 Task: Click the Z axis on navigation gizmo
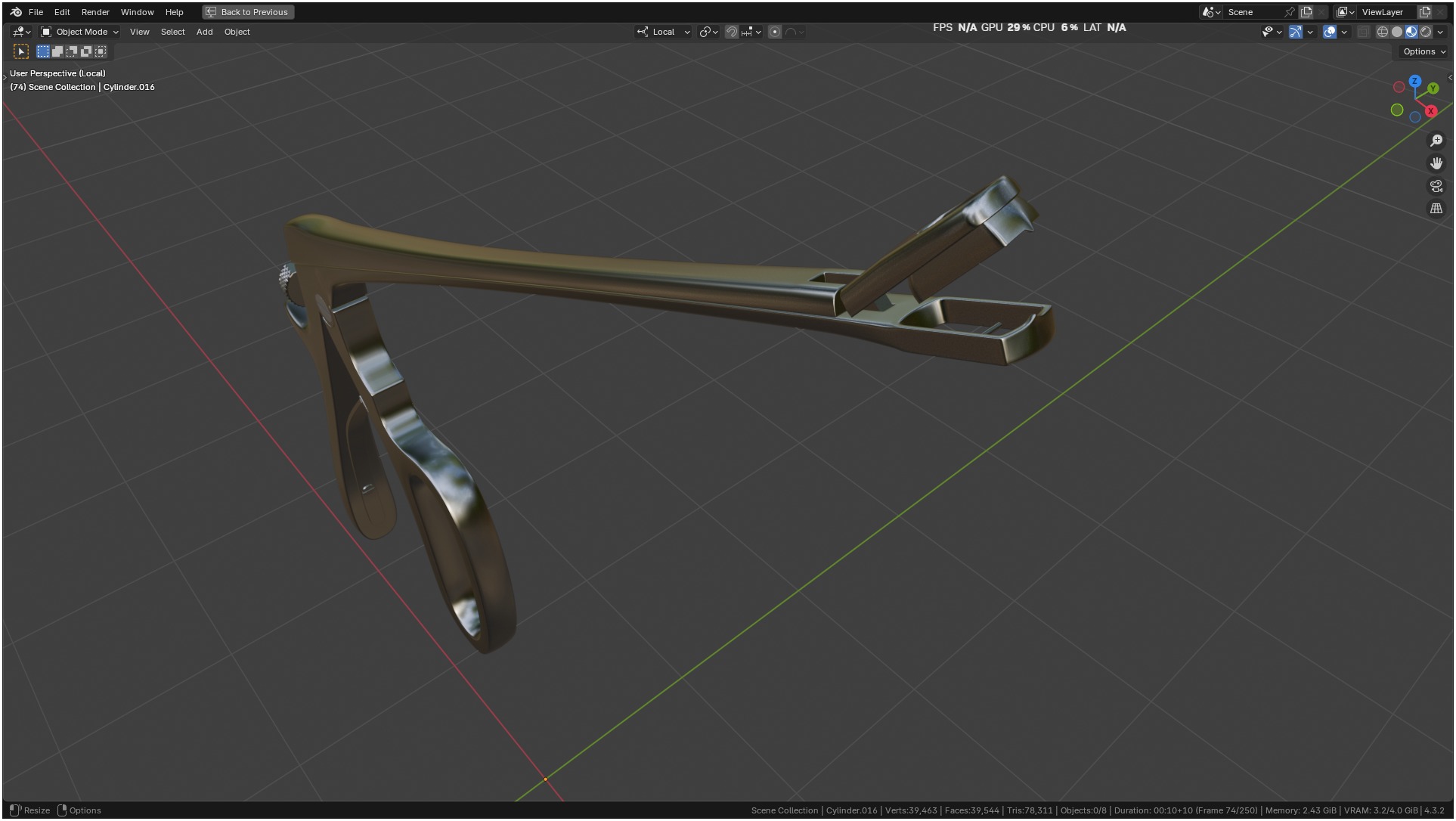click(1415, 81)
